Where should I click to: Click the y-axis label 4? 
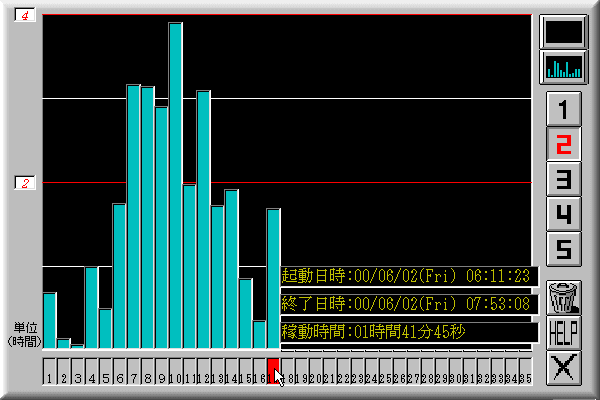tap(25, 16)
